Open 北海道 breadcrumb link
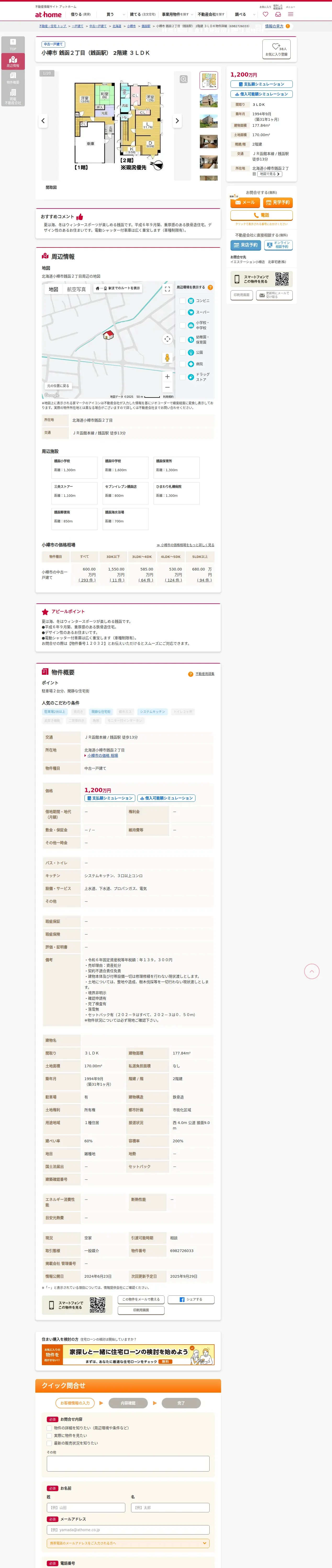332x1568 pixels. pos(117,26)
